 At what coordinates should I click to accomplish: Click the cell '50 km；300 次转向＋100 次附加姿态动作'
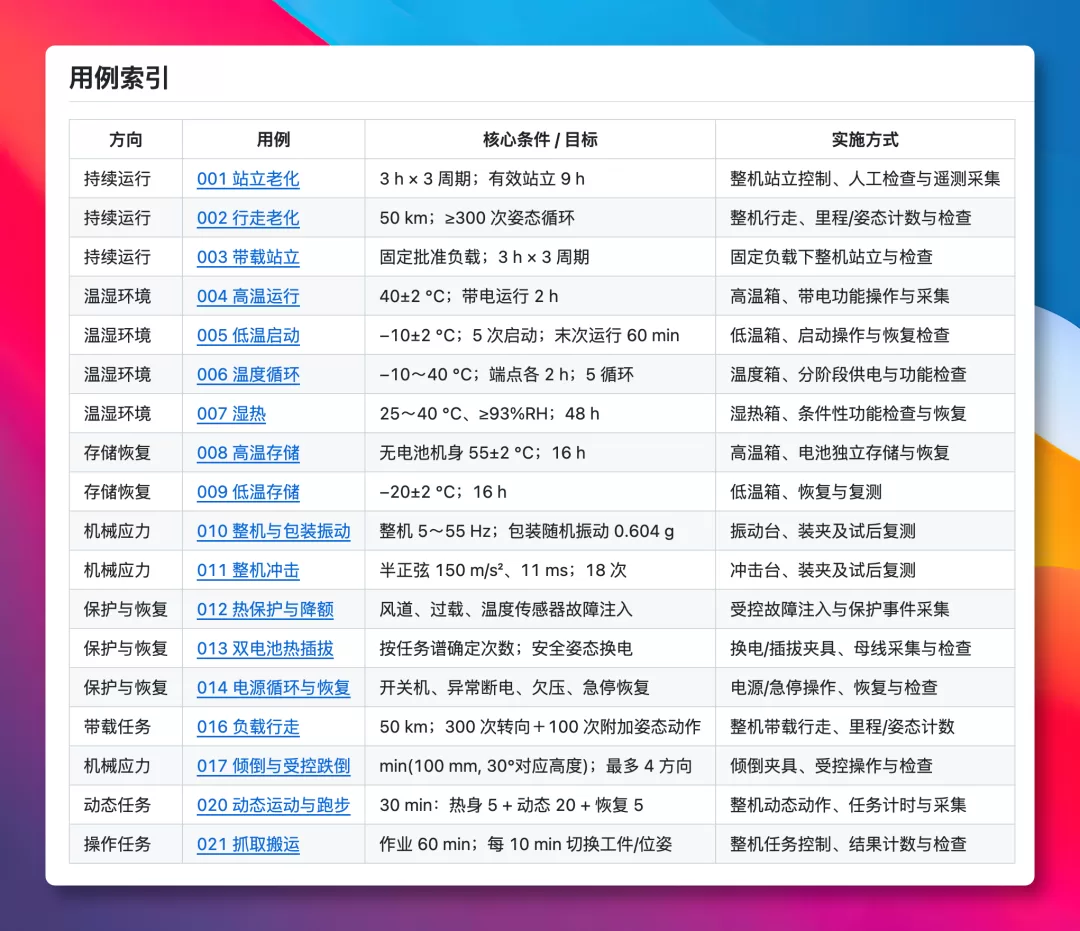pos(540,728)
